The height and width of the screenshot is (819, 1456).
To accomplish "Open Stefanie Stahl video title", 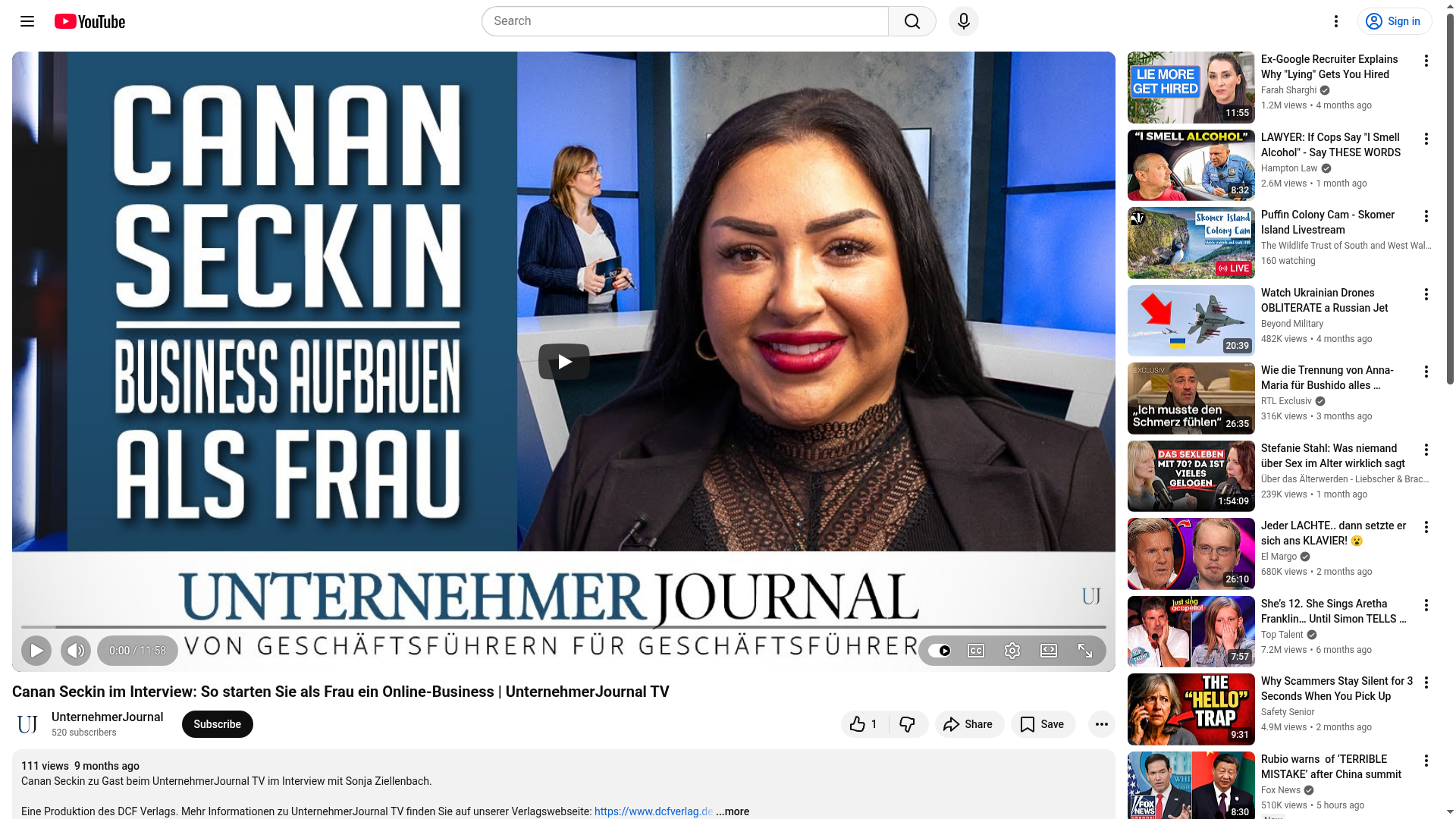I will pos(1333,456).
